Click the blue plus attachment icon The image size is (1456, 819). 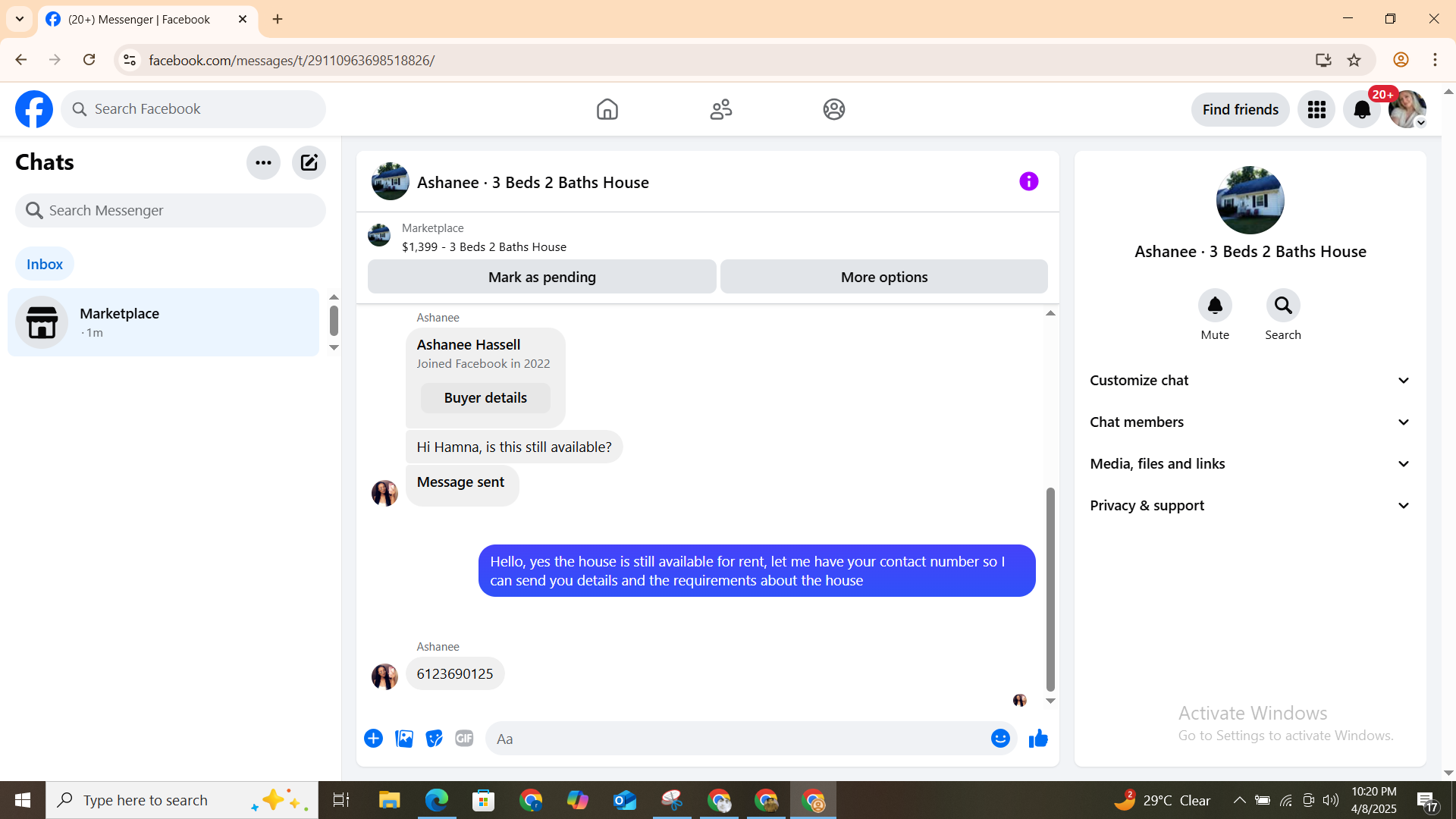tap(373, 739)
